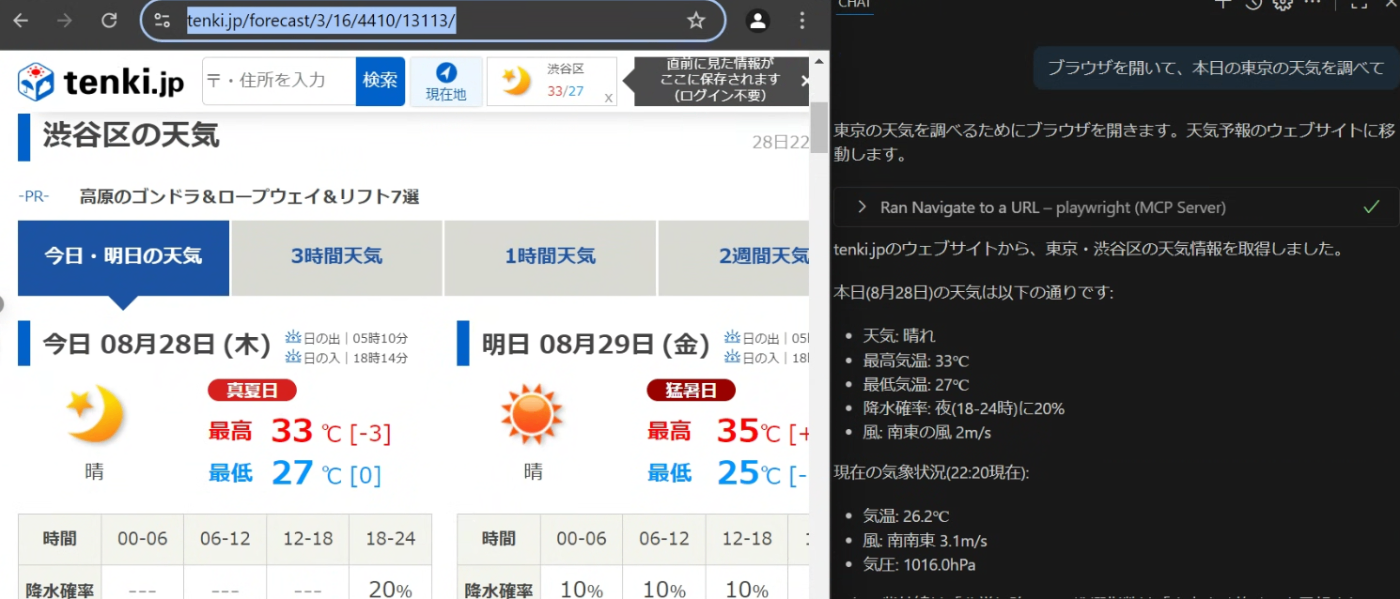Screen dimensions: 1400x599
Task: Open PR link 高原のゴンドラ&ロープウェイ&リフト7選
Action: click(x=249, y=197)
